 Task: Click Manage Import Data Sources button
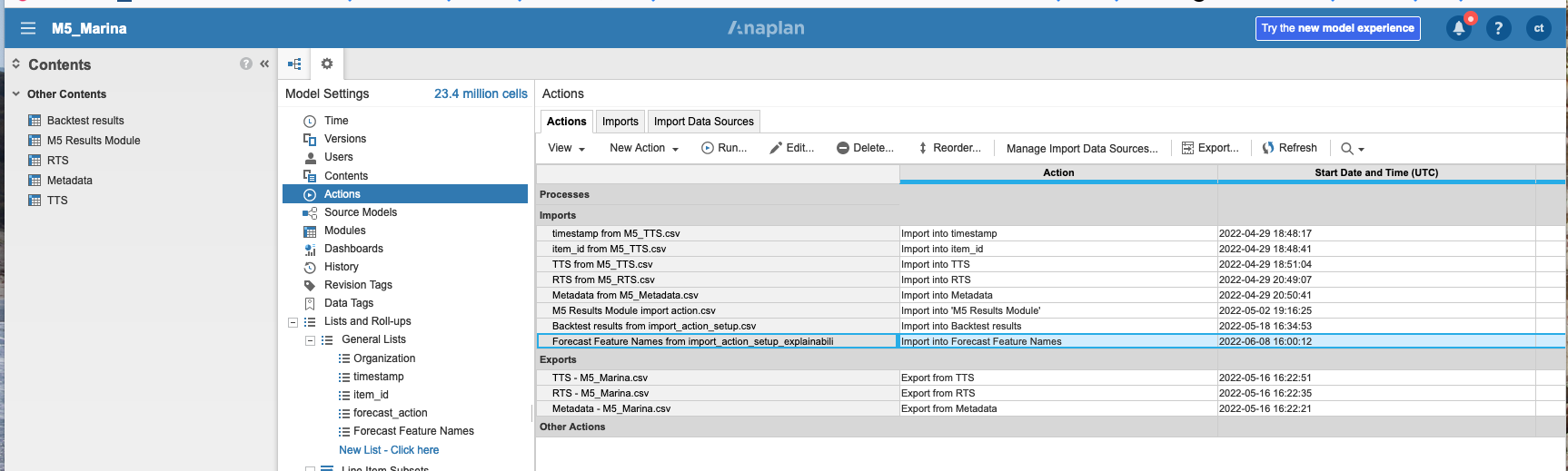[x=1082, y=148]
